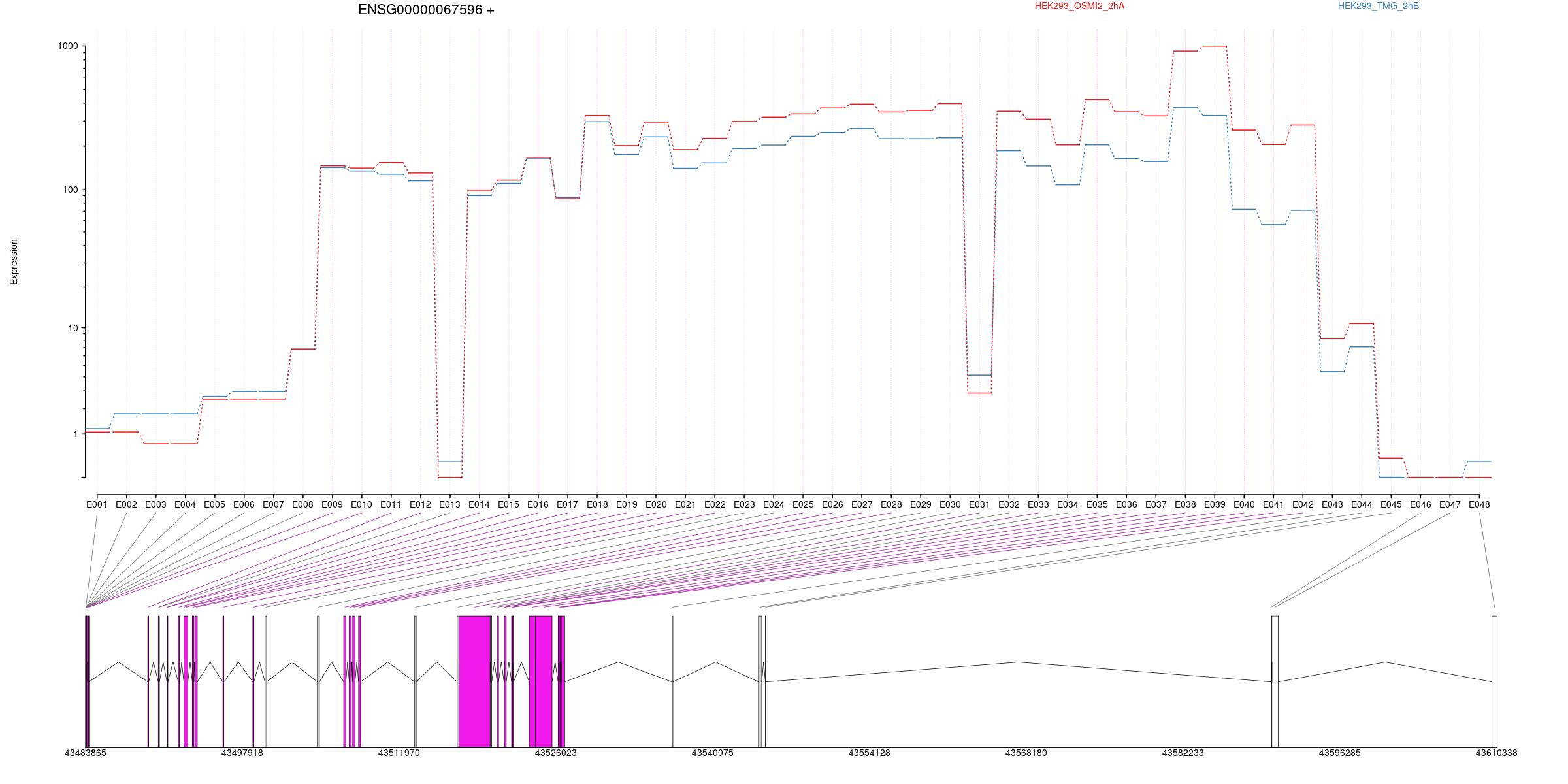This screenshot has width=1568, height=784.
Task: Select exon bin label E048
Action: tap(1479, 504)
